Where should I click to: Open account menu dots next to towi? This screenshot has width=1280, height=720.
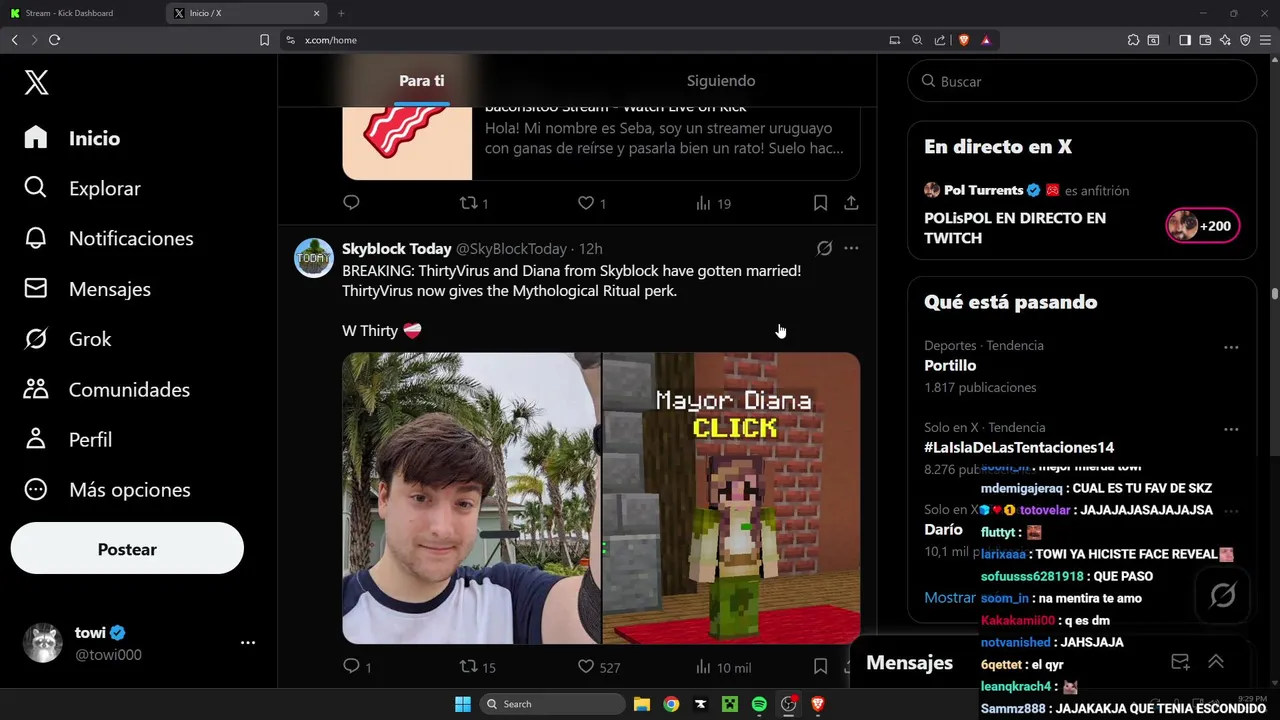(x=248, y=643)
